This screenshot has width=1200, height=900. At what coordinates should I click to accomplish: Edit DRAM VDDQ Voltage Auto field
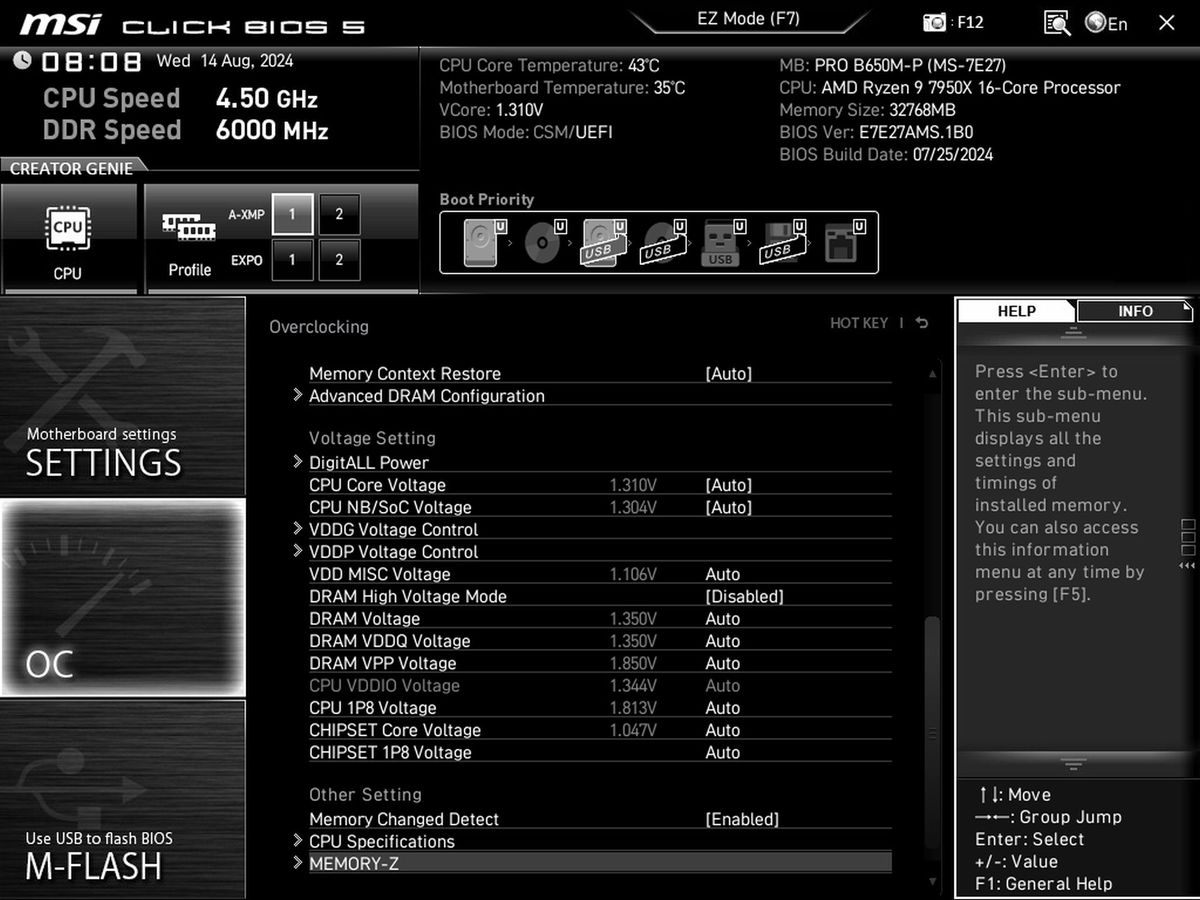(722, 641)
